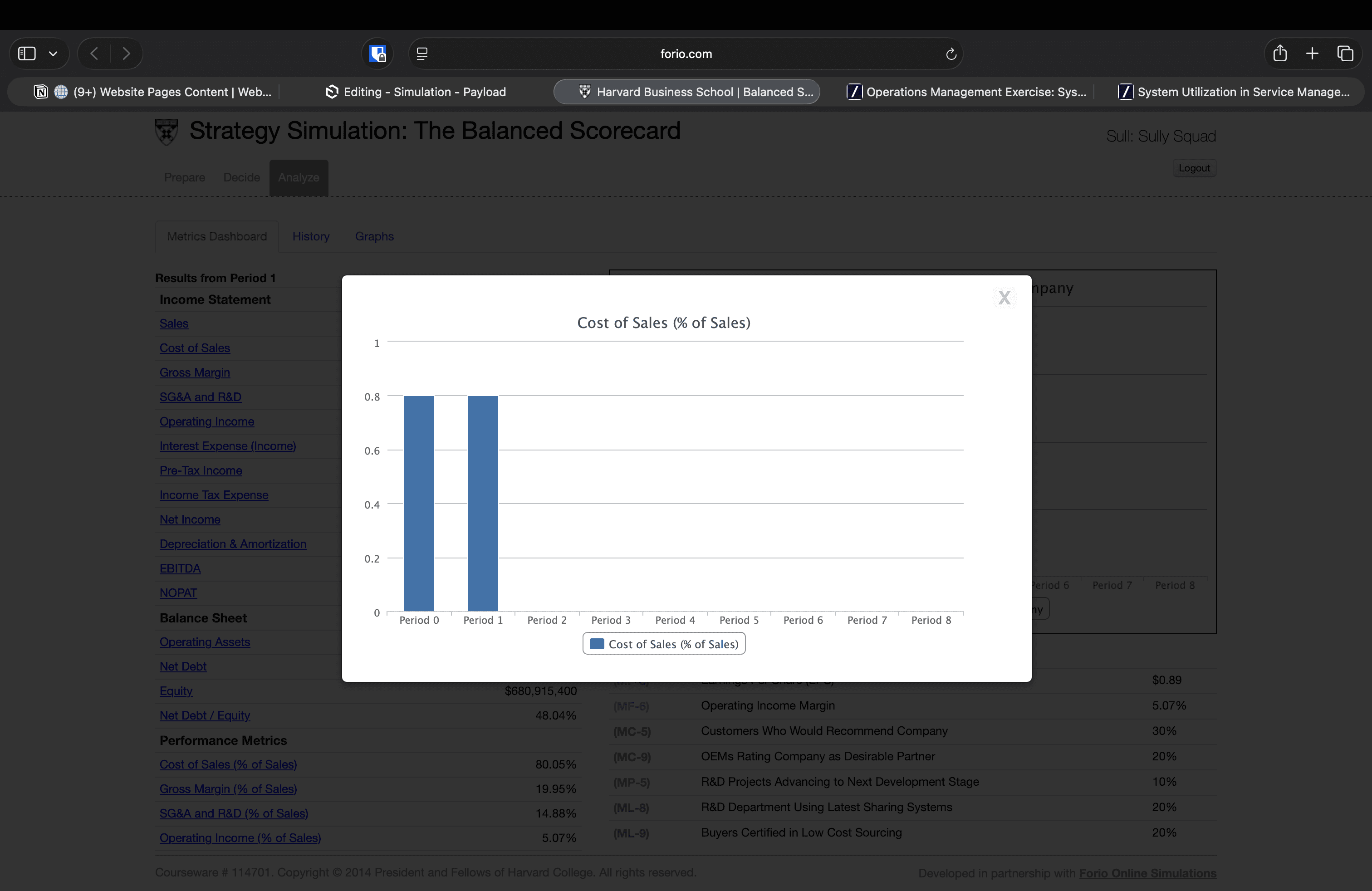Image resolution: width=1372 pixels, height=891 pixels.
Task: Click the blue legend color swatch
Action: [x=597, y=644]
